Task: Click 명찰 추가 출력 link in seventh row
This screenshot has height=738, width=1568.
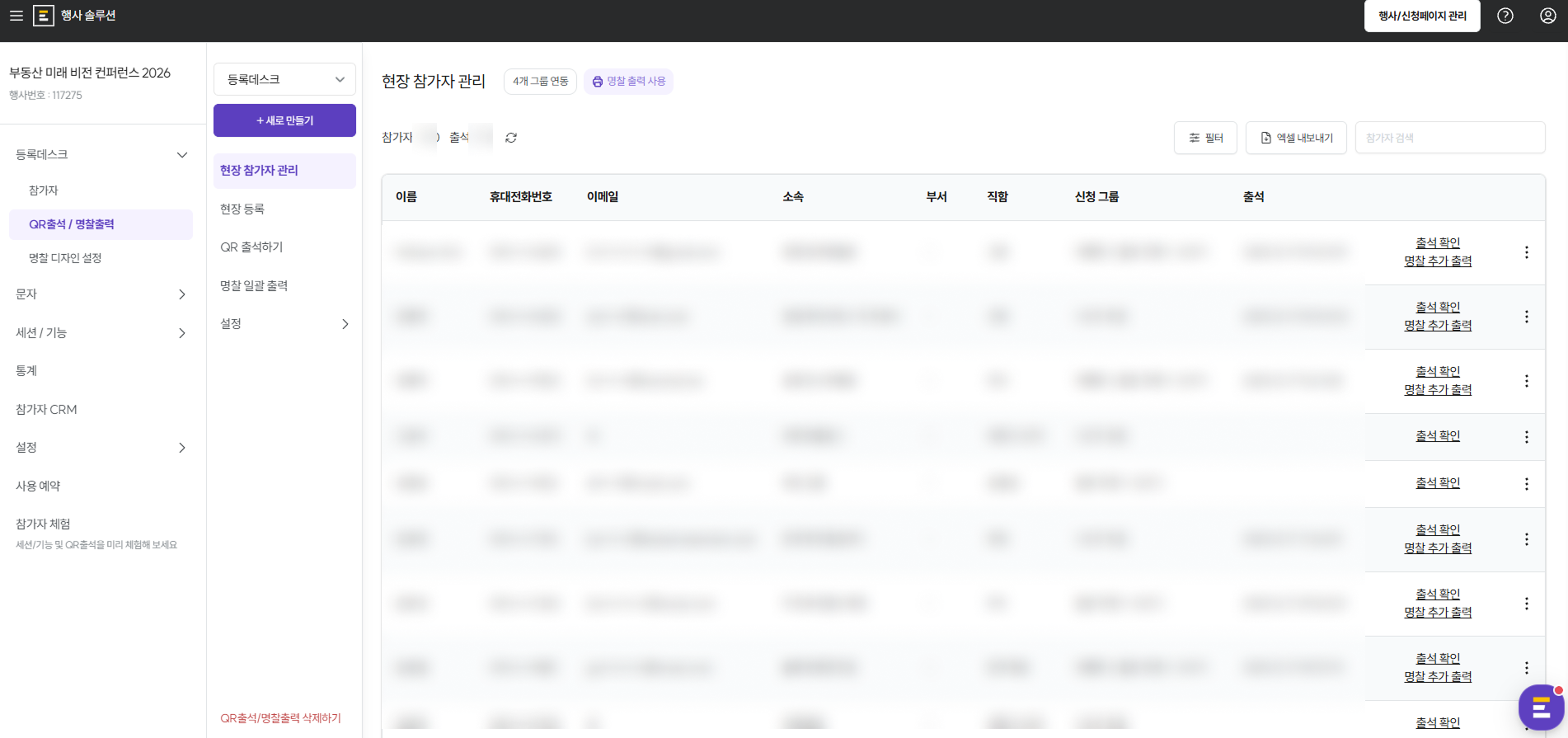Action: pos(1438,613)
